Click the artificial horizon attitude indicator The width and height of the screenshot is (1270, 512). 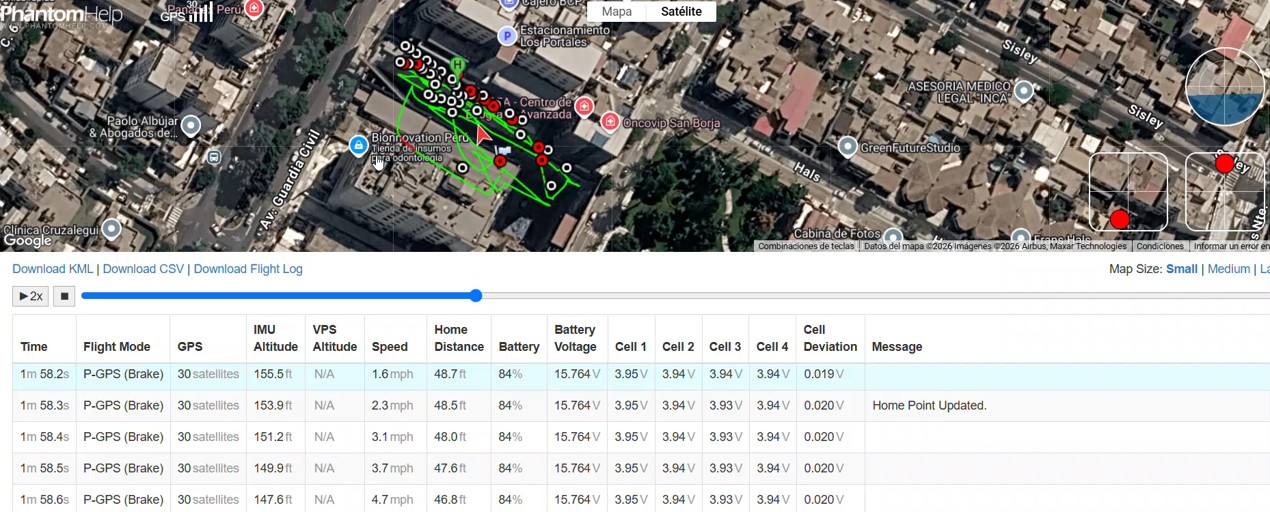[x=1226, y=86]
